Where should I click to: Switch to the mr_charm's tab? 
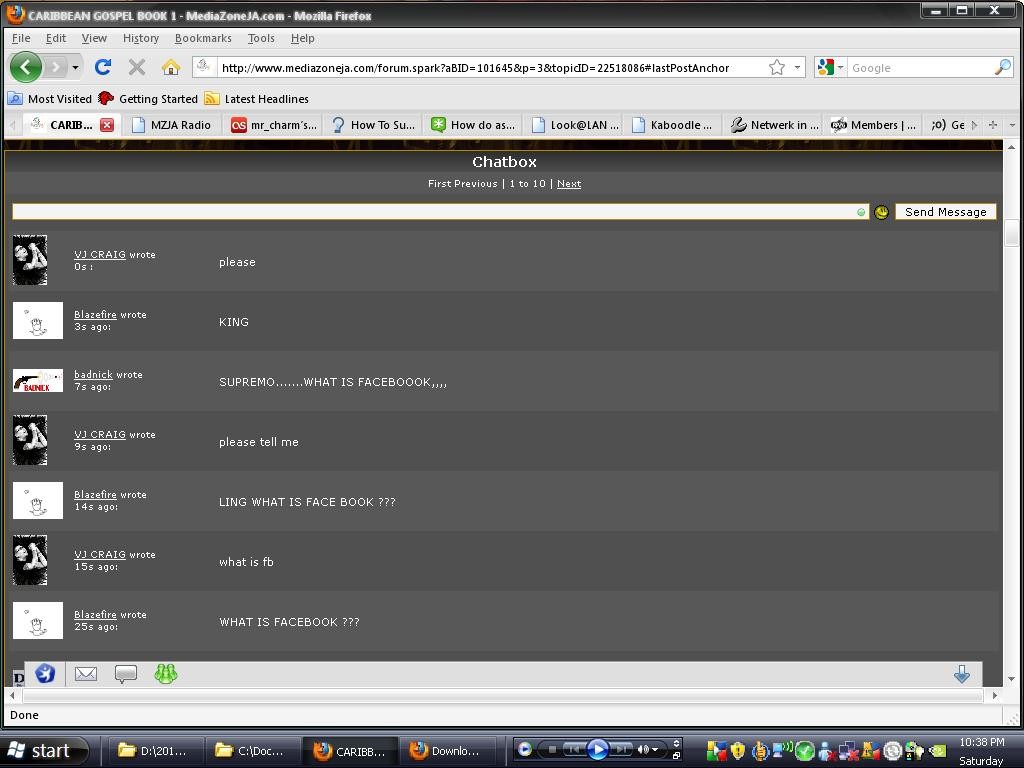click(x=274, y=125)
